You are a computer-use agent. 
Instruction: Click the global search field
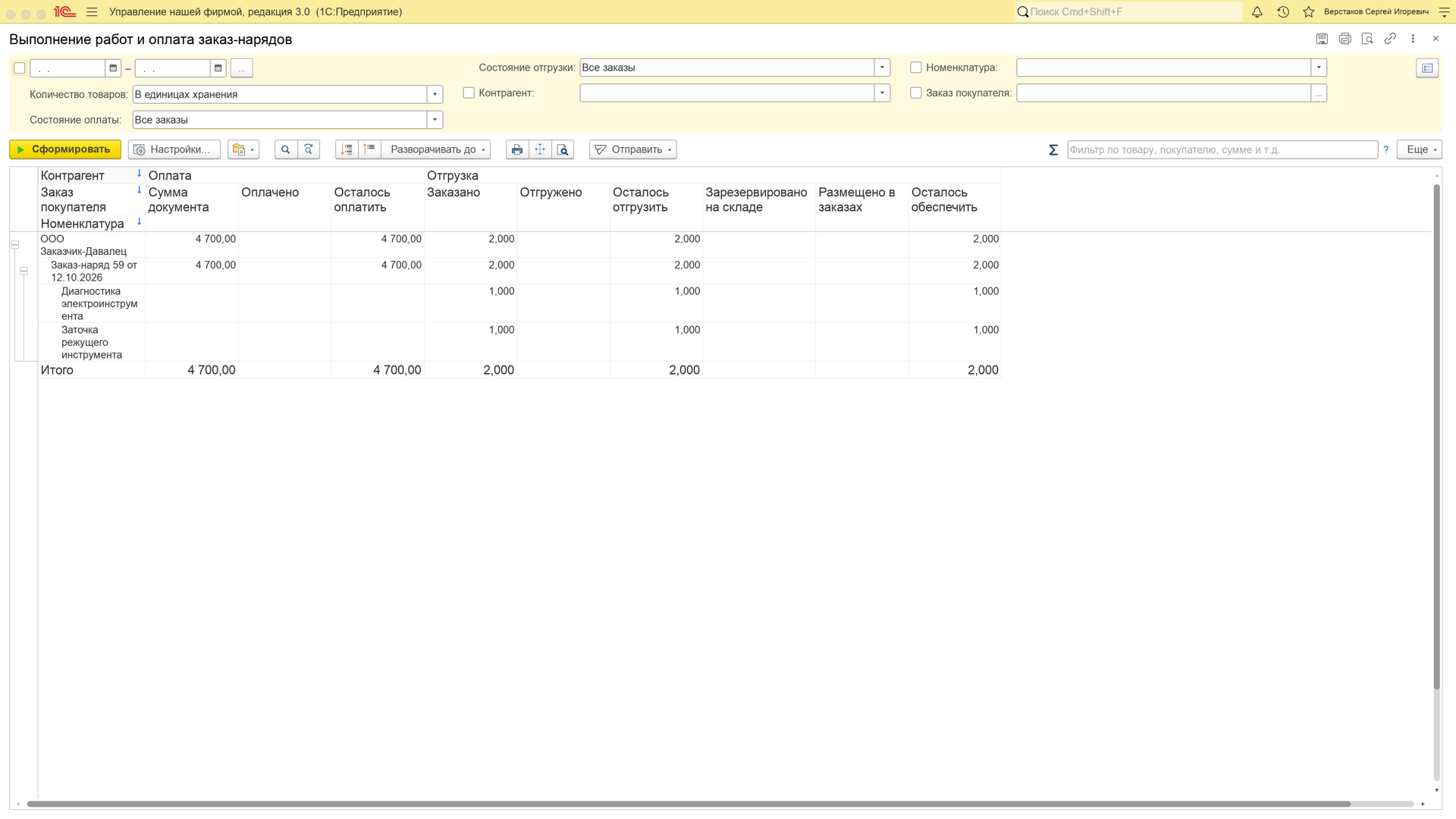1128,12
